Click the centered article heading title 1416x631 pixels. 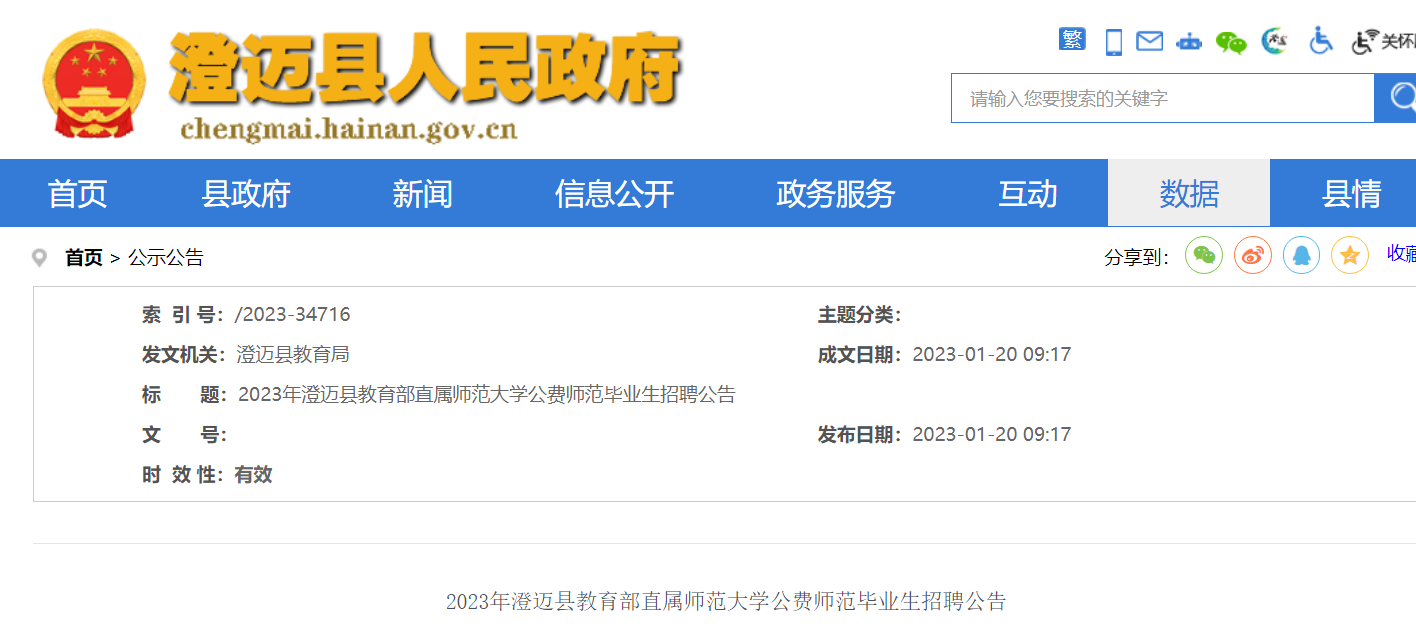(726, 601)
